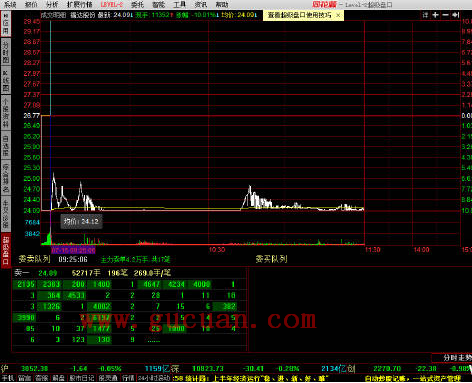Viewport: 472px width, 383px height.
Task: Switch to the 分时图 sidebar tab
Action: pos(6,52)
